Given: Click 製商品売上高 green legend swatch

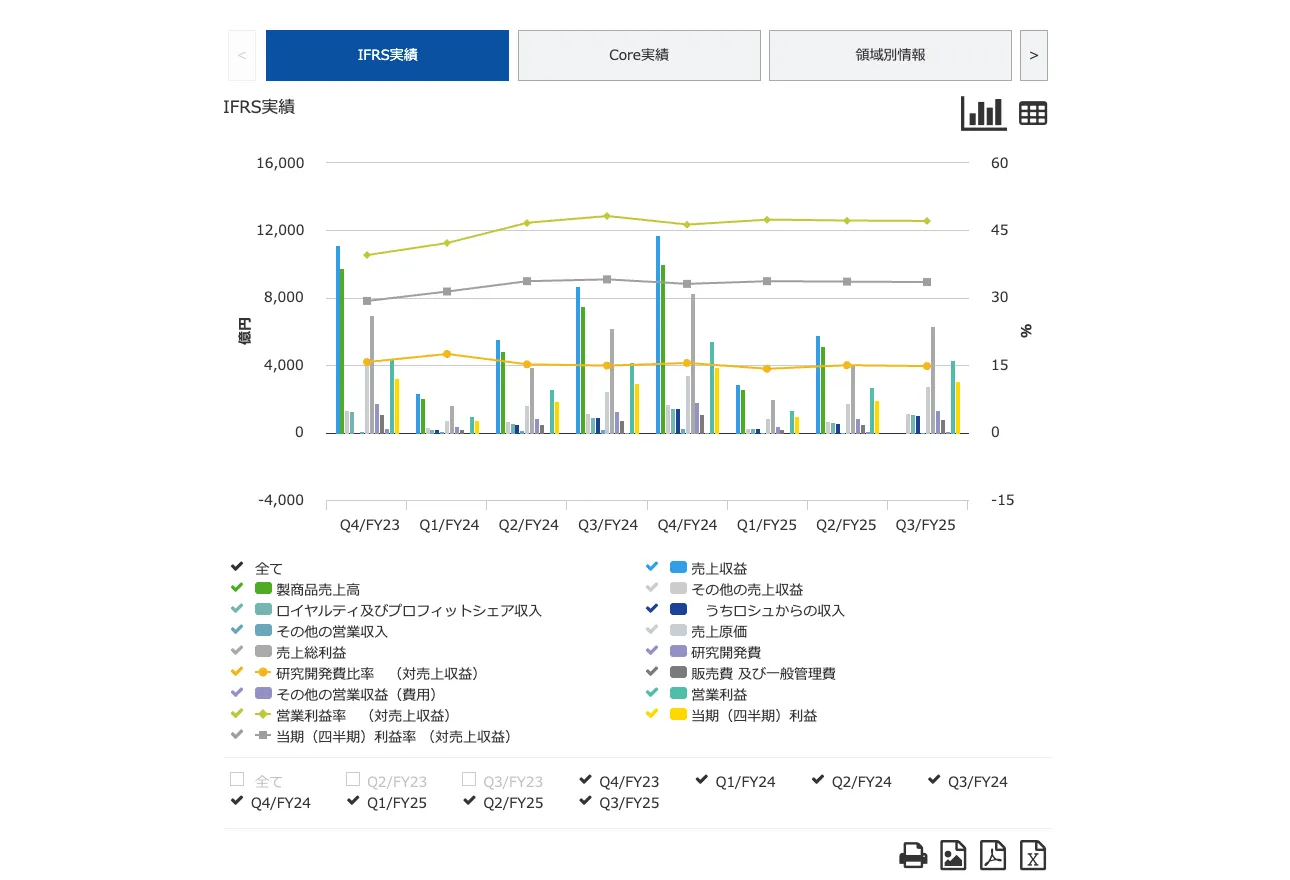Looking at the screenshot, I should coord(264,589).
